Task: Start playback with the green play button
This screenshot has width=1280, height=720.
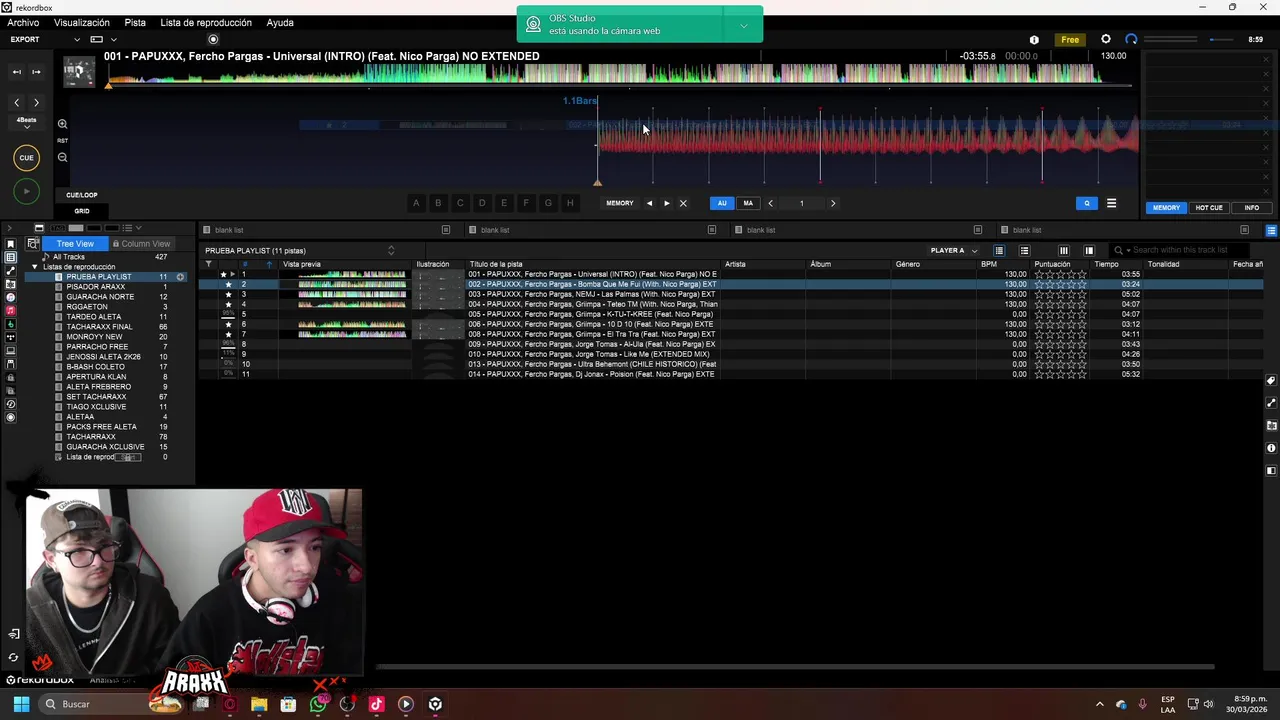Action: (x=27, y=191)
